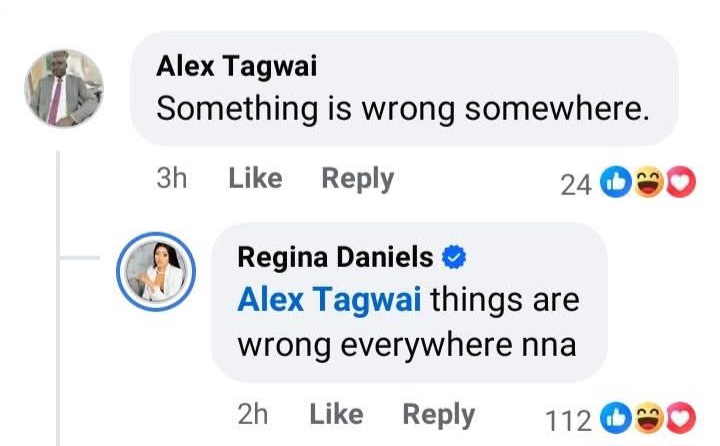Click the Regina Daniels author name
The height and width of the screenshot is (446, 720).
(x=335, y=257)
